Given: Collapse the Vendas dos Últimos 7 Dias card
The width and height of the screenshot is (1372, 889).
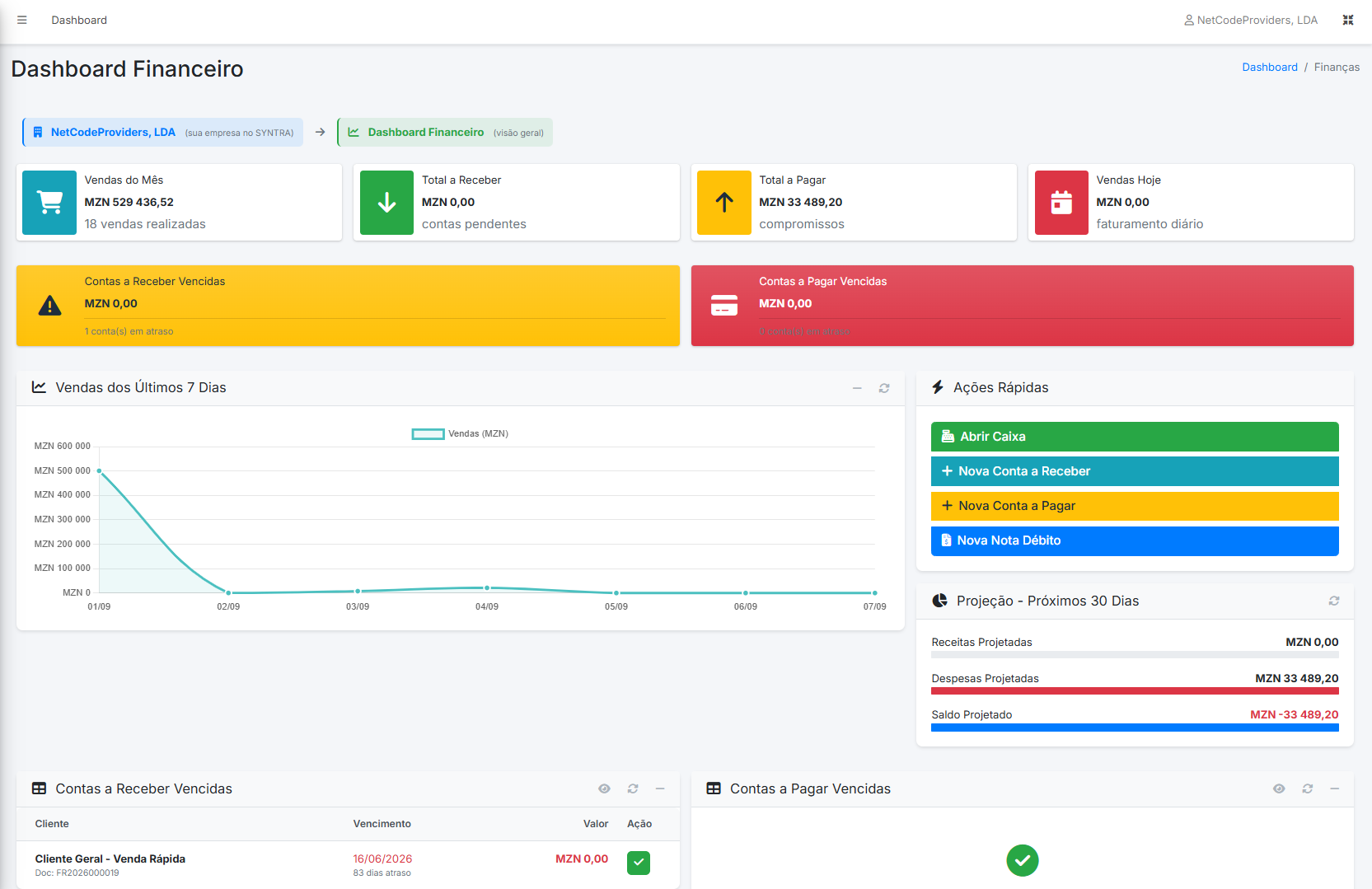Looking at the screenshot, I should coord(857,388).
